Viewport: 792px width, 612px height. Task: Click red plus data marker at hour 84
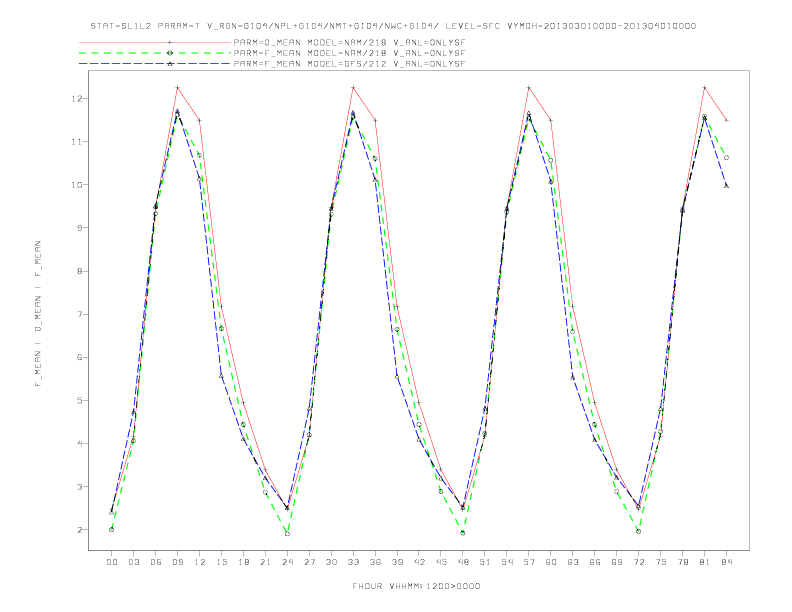coord(726,120)
